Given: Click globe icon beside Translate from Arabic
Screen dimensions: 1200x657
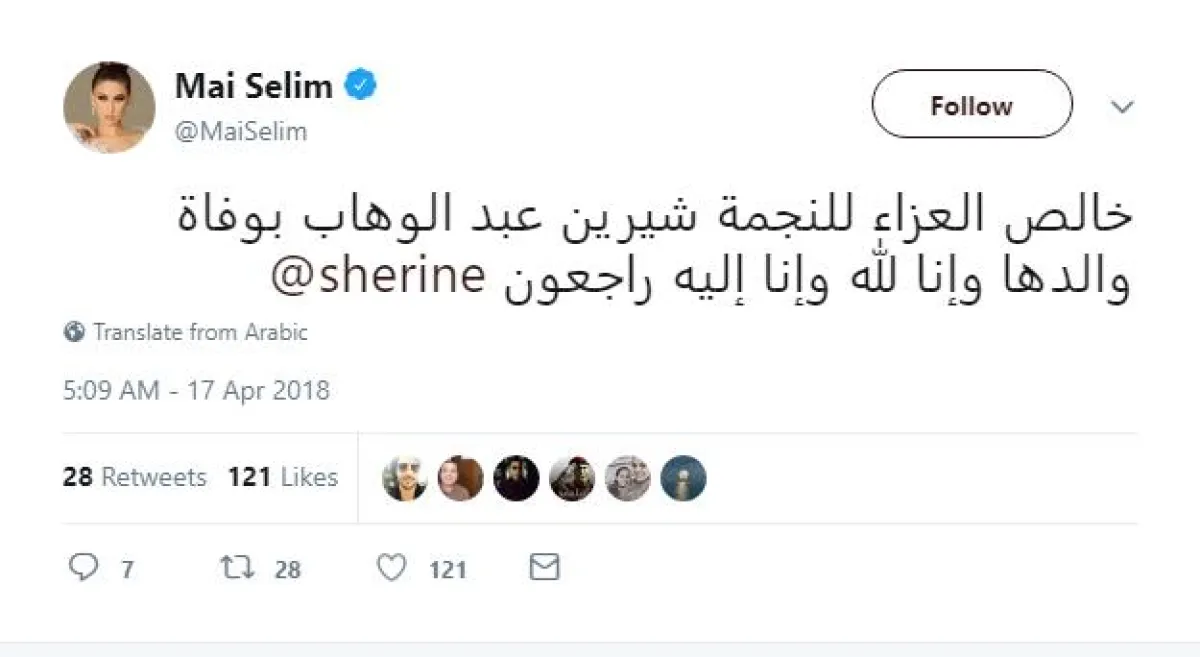Looking at the screenshot, I should (74, 332).
